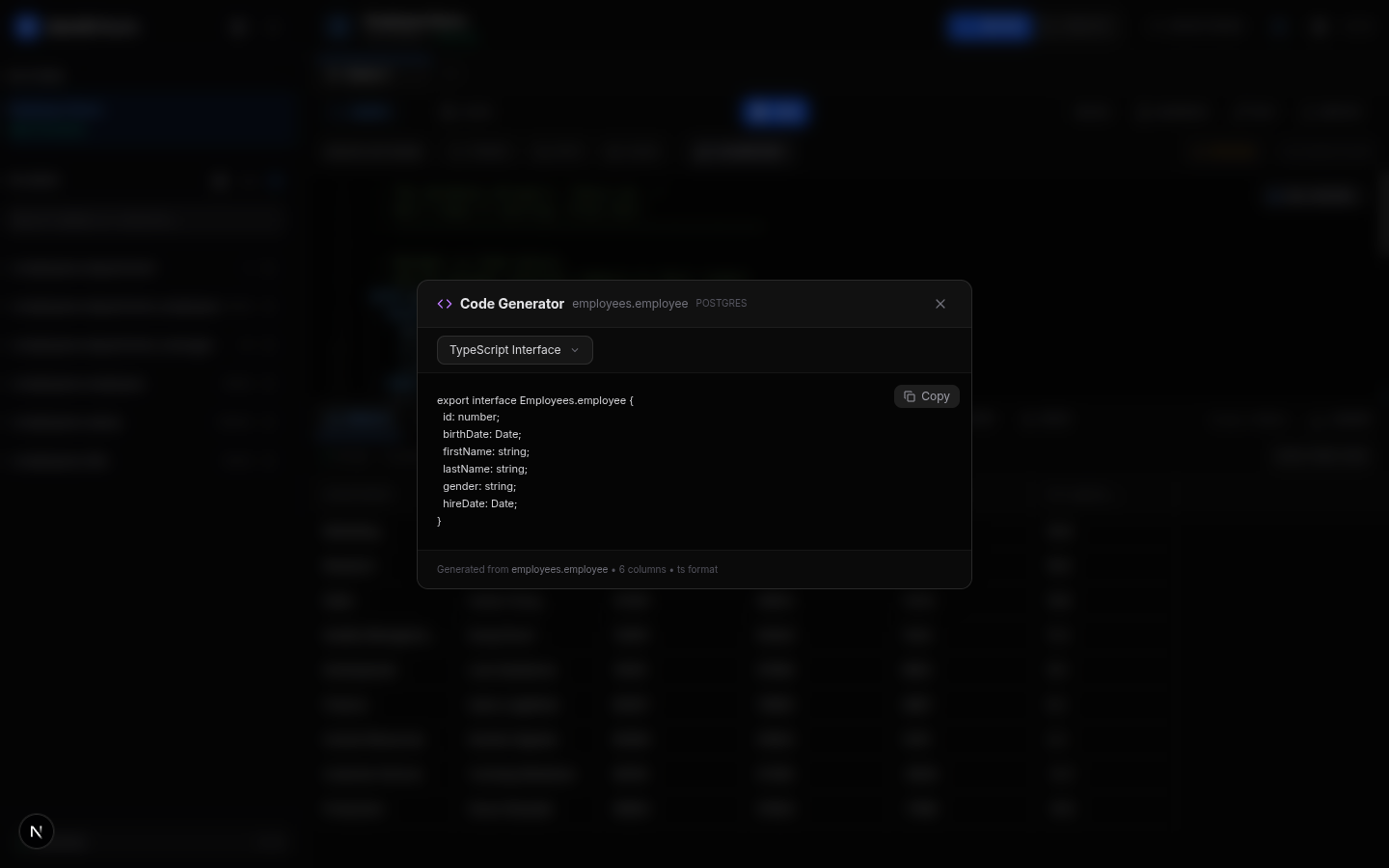The image size is (1389, 868).
Task: Click the Code Generator brackets icon
Action: 445,304
